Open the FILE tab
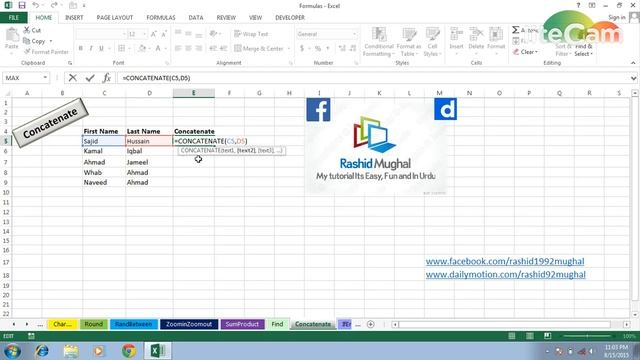The height and width of the screenshot is (360, 640). coord(13,18)
